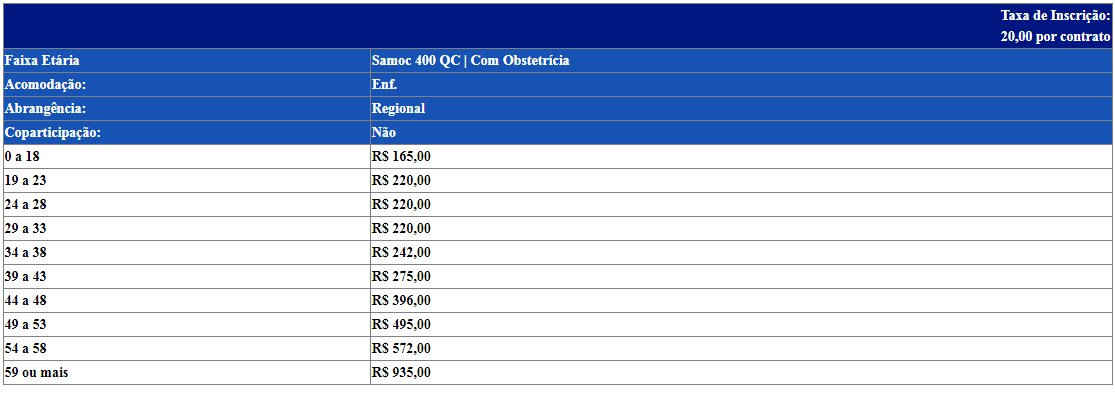1115x394 pixels.
Task: Click the R$ 165,00 price
Action: click(401, 156)
